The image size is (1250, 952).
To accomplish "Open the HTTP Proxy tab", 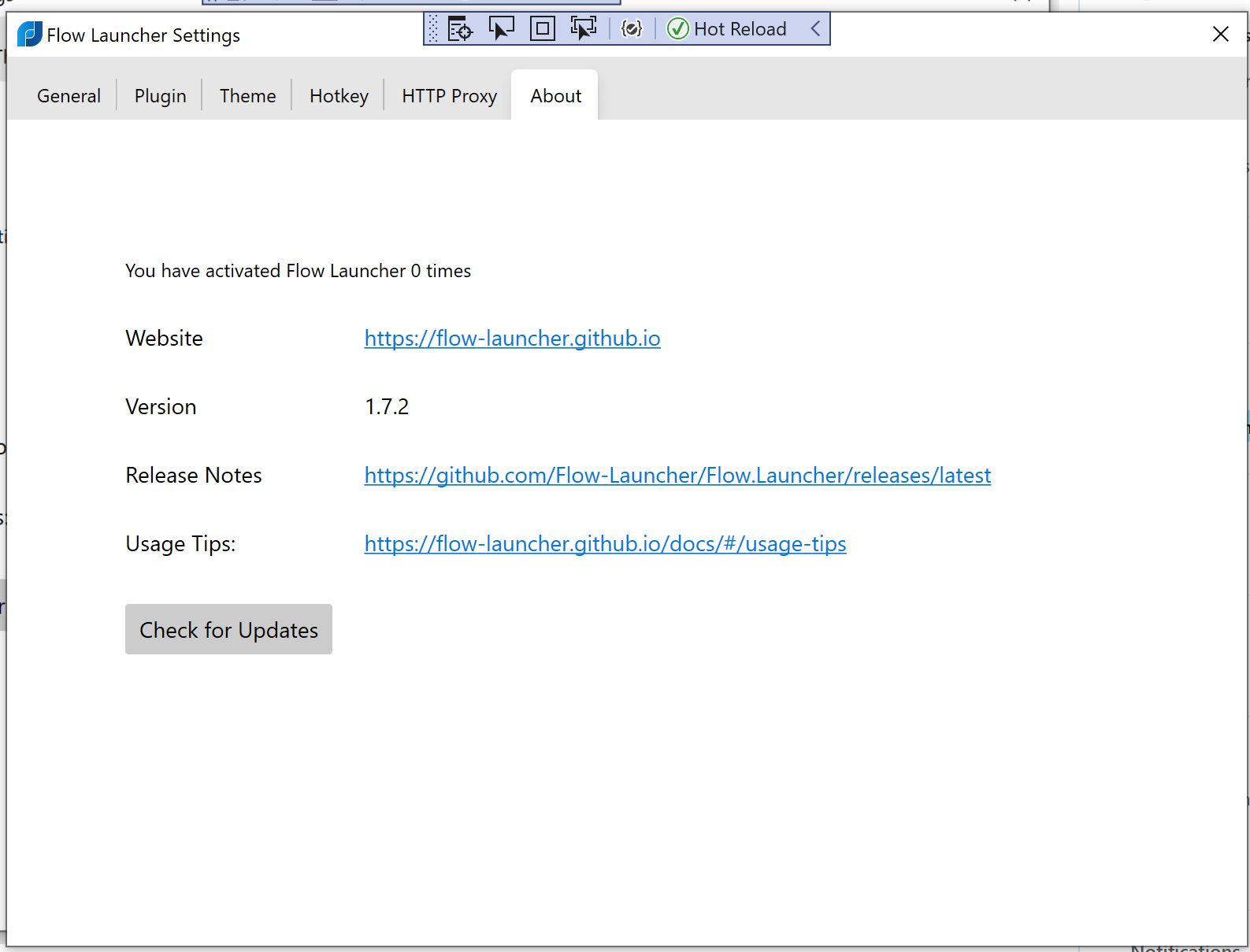I will [449, 96].
